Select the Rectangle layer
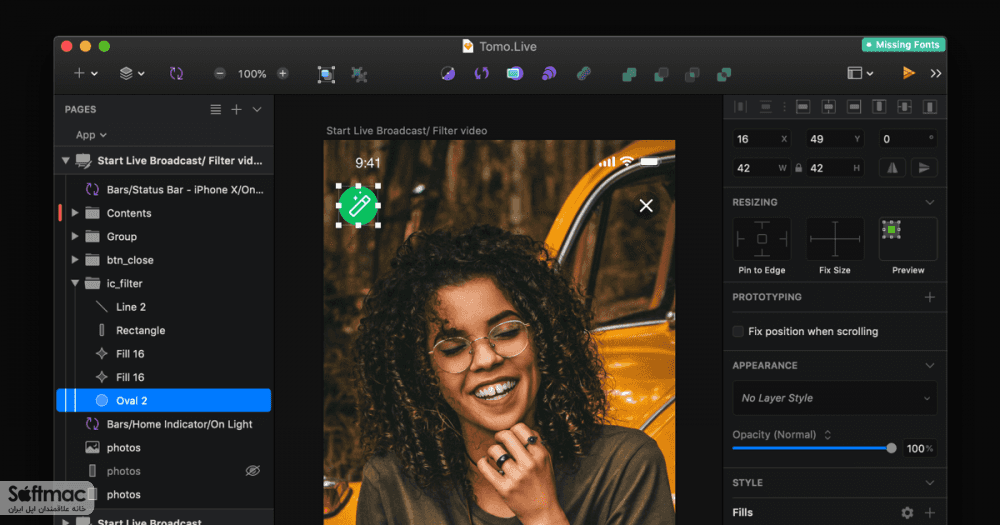Screen dimensions: 1000x525 [140, 330]
